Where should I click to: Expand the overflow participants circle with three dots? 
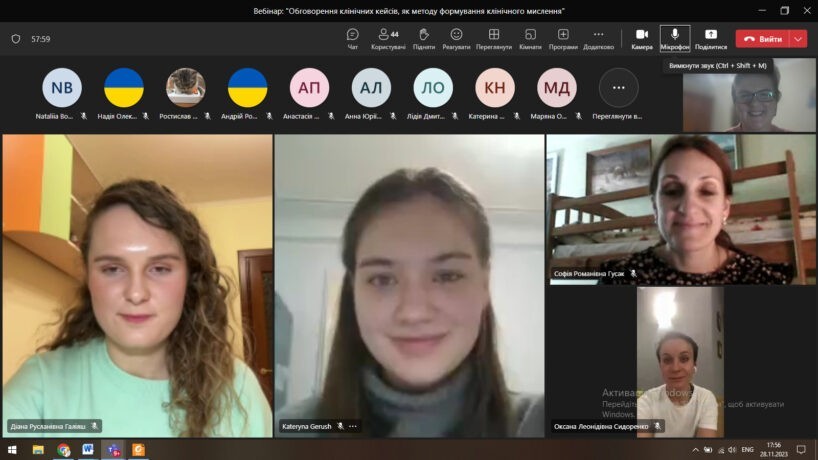(618, 88)
